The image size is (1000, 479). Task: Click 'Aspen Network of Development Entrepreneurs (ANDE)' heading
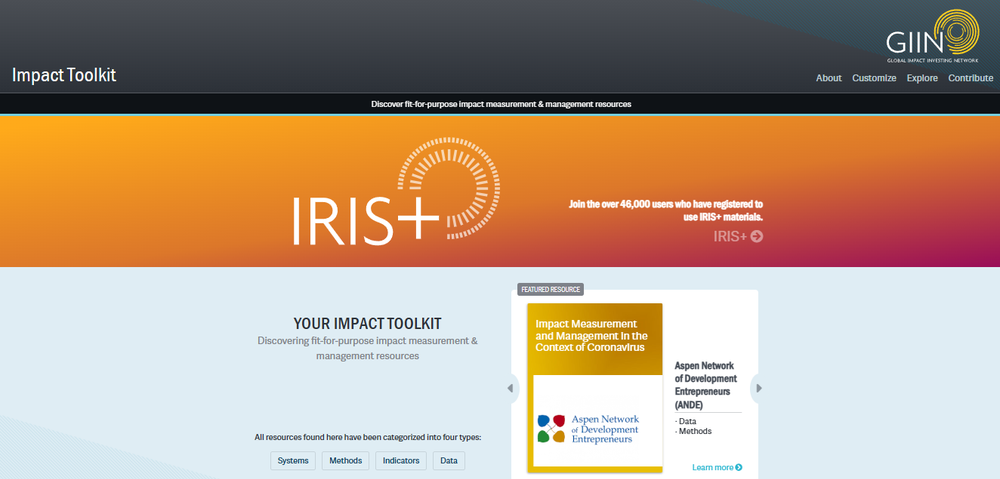[706, 385]
